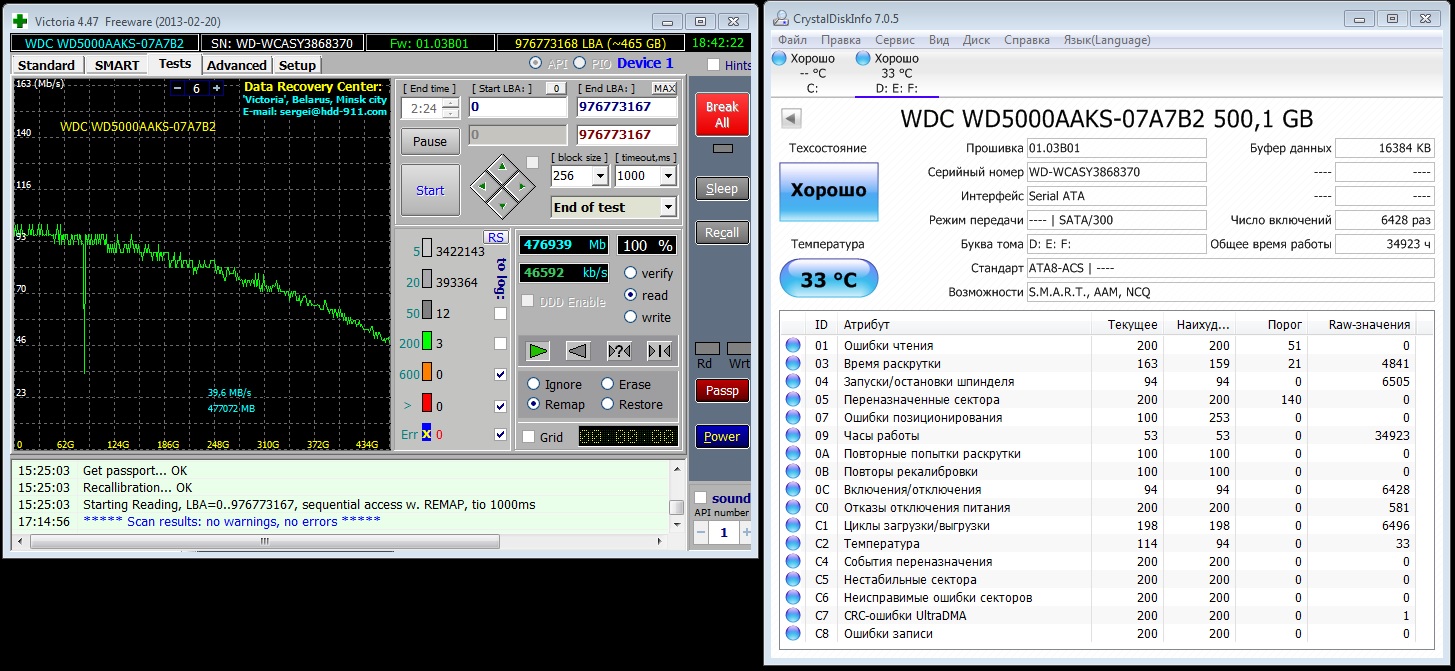The width and height of the screenshot is (1455, 671).
Task: Click the disk D: E: F: status orb
Action: click(863, 58)
